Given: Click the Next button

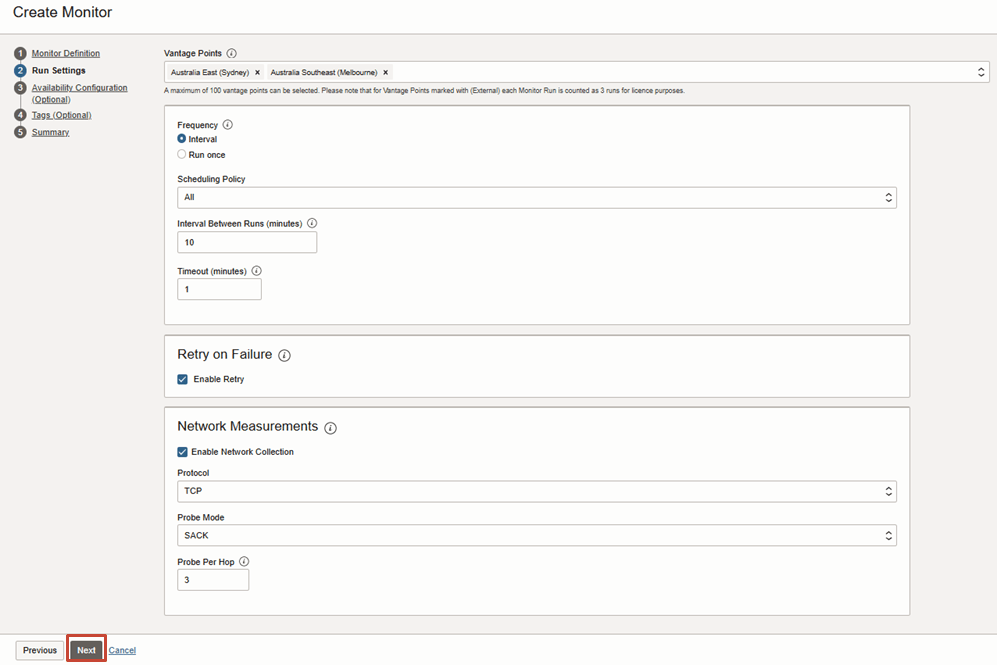Looking at the screenshot, I should click(x=87, y=650).
